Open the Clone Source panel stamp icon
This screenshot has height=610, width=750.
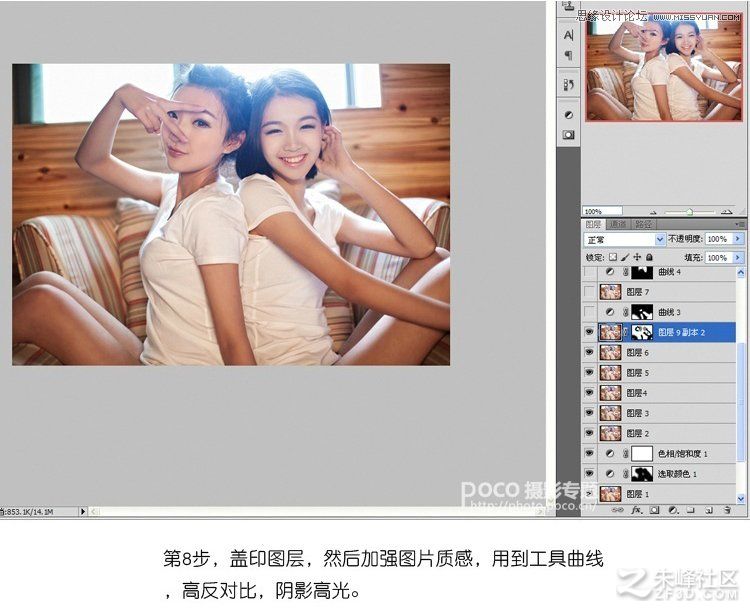(568, 6)
